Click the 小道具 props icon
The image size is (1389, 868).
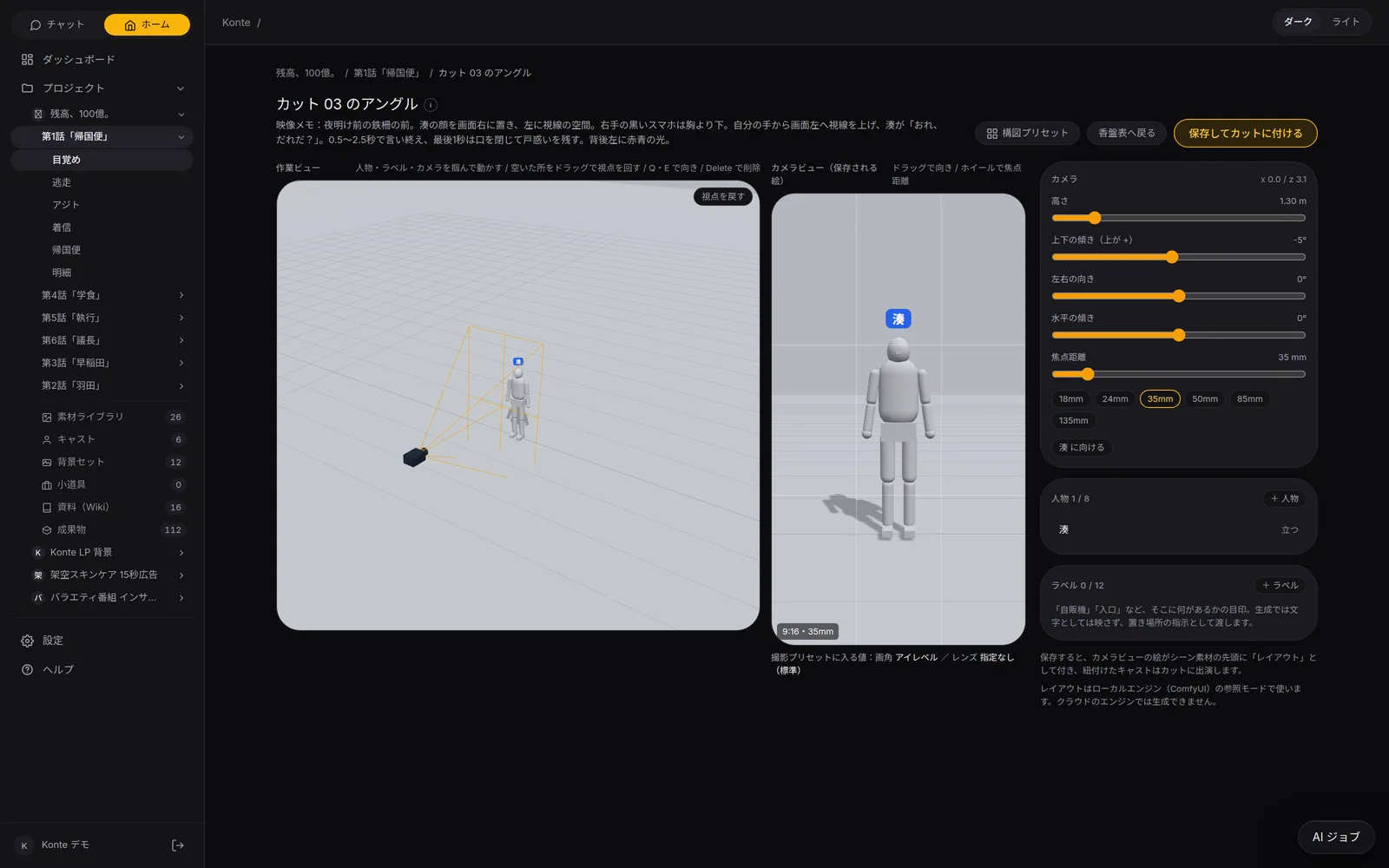coord(47,484)
